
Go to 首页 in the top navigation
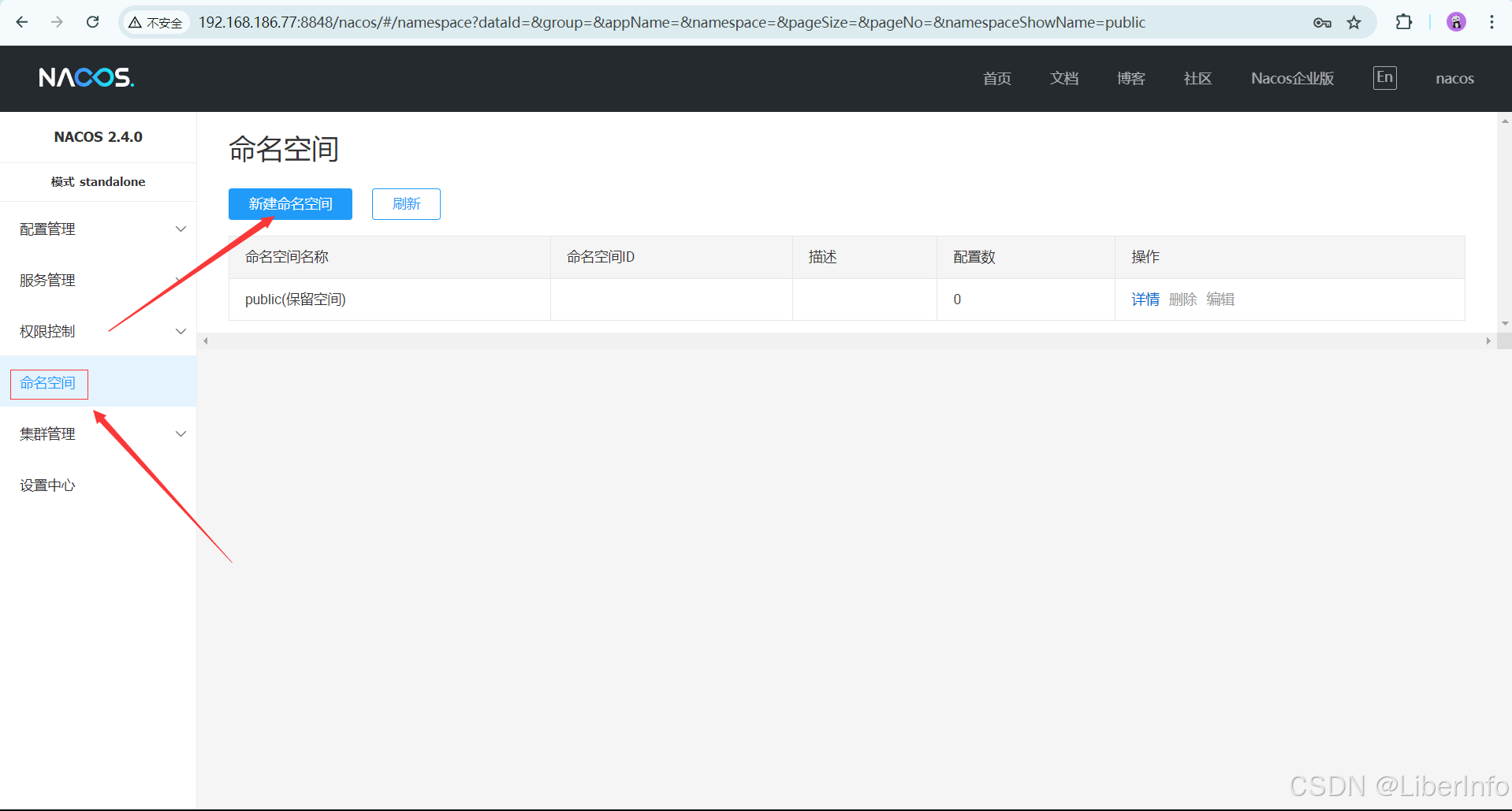(997, 78)
